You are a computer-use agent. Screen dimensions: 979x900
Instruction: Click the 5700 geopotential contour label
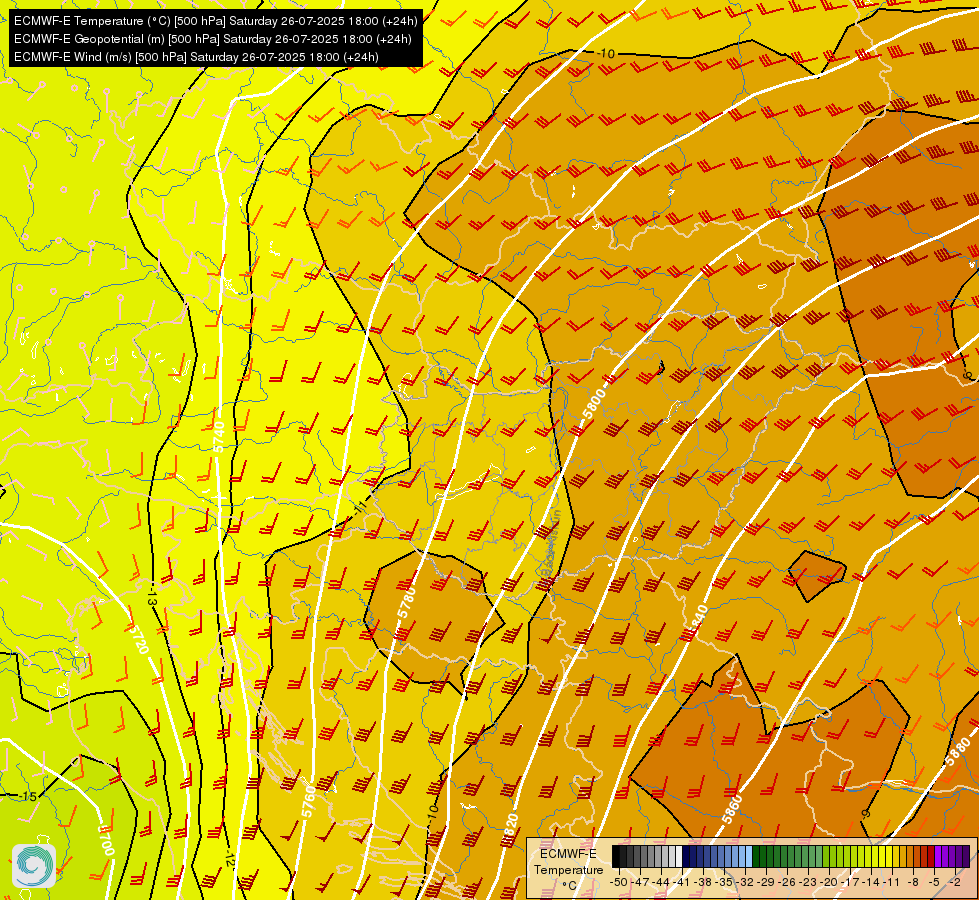(107, 839)
